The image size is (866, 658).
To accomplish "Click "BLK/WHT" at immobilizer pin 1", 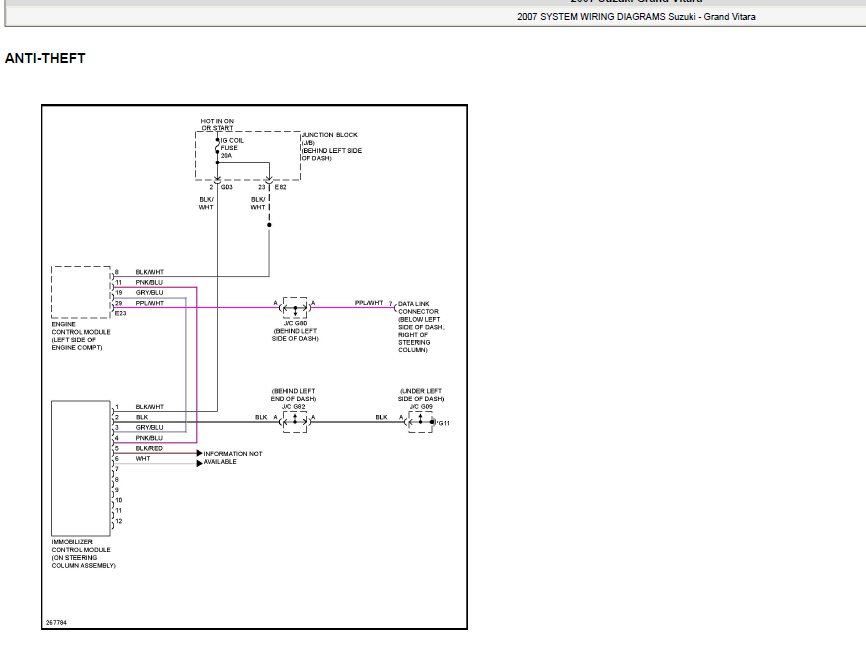I will click(150, 407).
